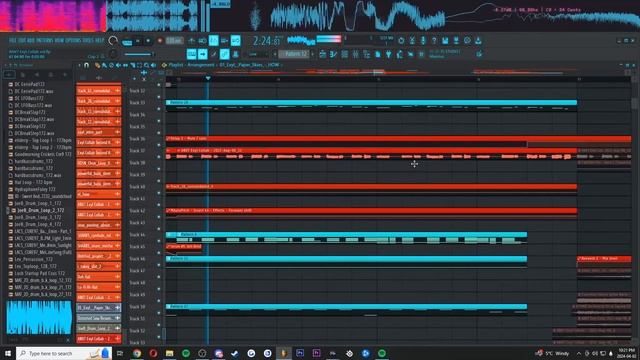Select Lush Startup Pad Csus 172
Screen dimensions: 640x360
(x=40, y=273)
